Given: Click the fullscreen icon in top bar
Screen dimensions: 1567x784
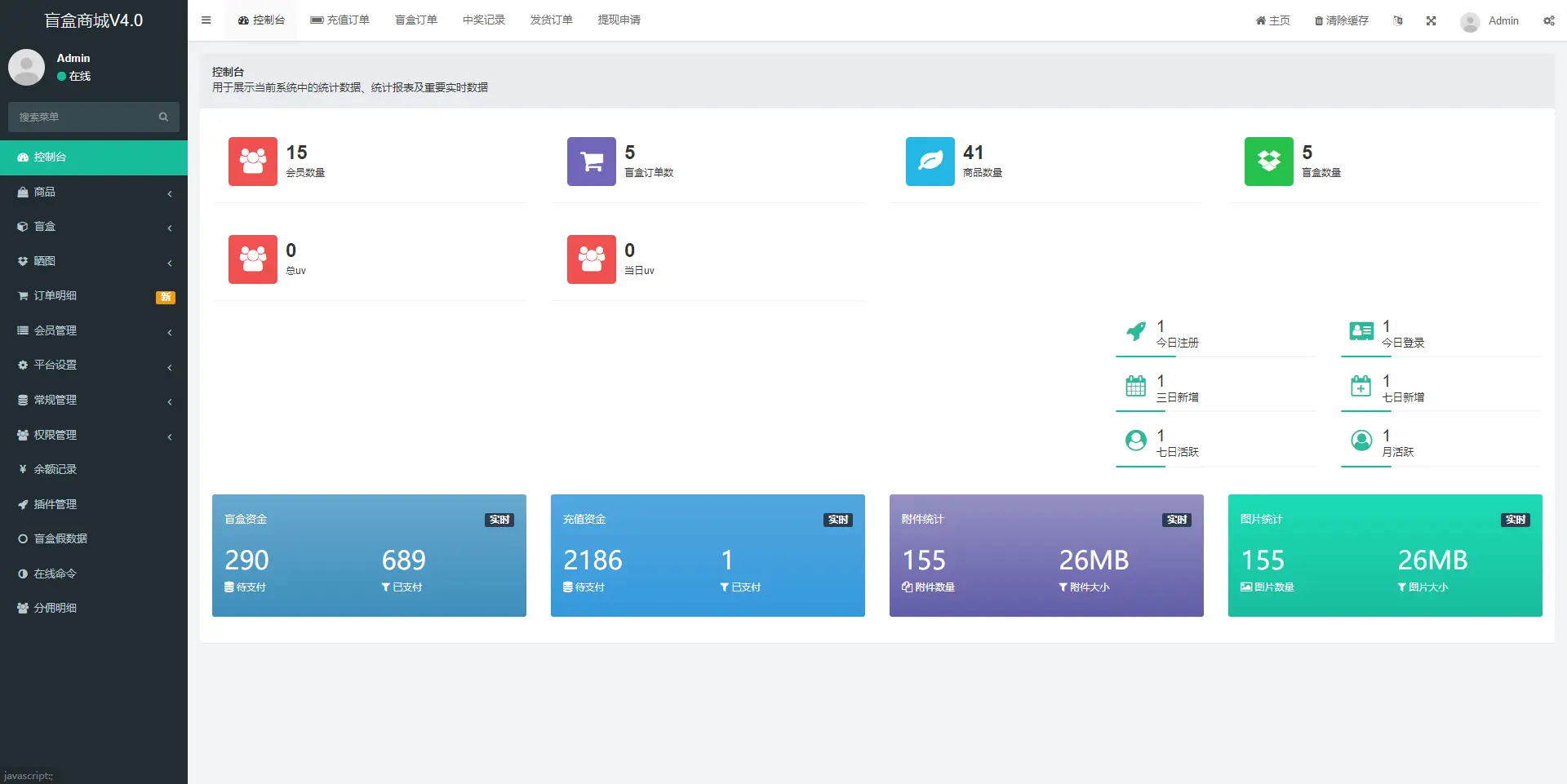Looking at the screenshot, I should [1431, 21].
